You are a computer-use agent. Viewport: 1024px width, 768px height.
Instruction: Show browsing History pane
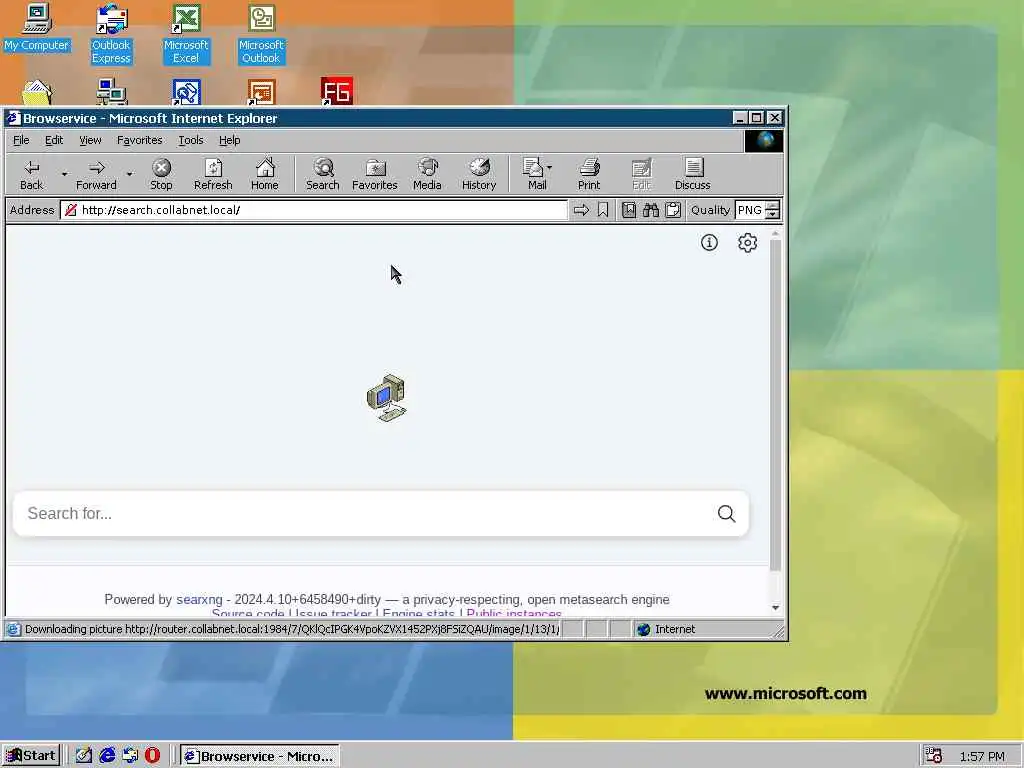(479, 174)
